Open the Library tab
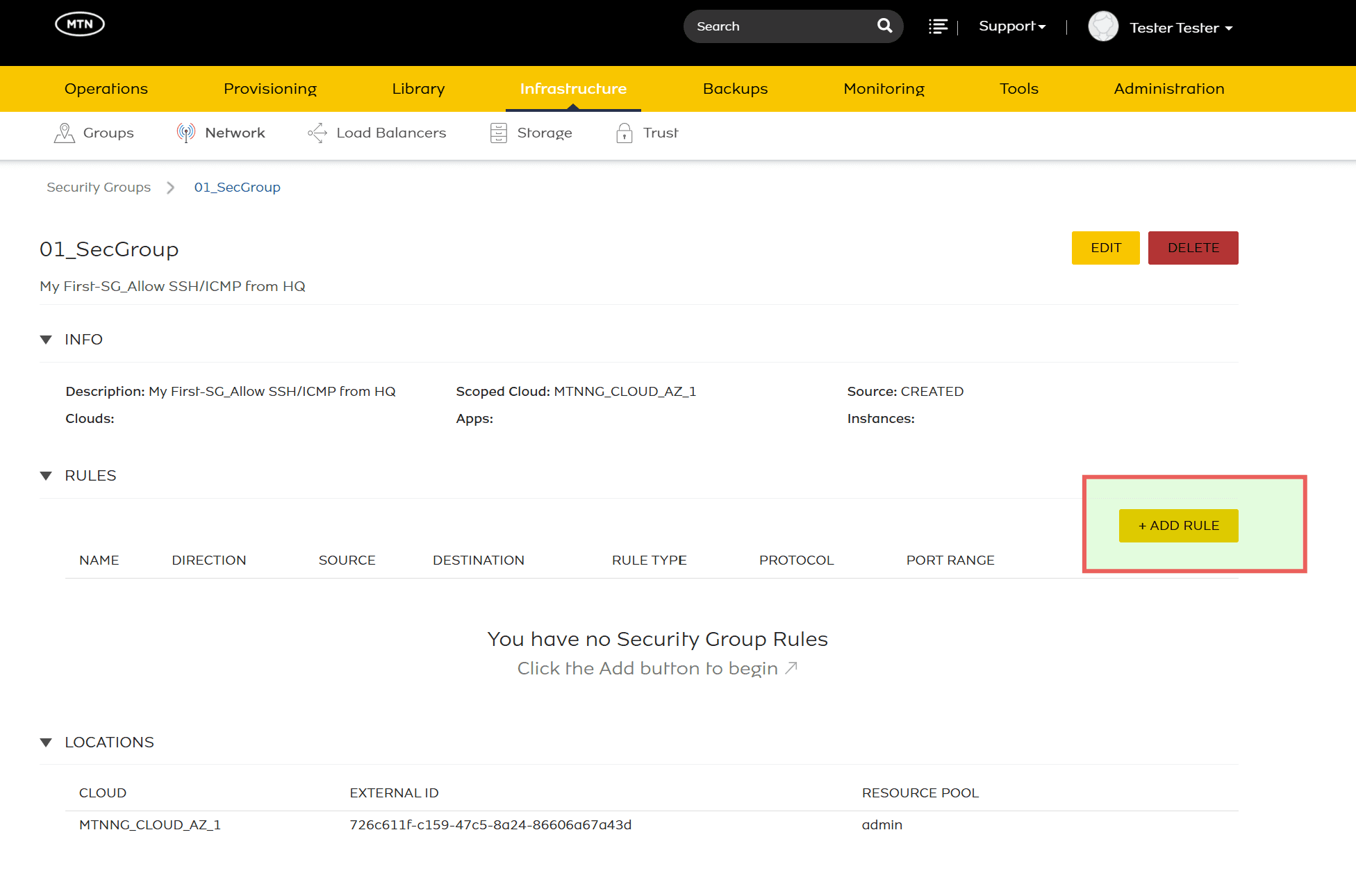Image resolution: width=1356 pixels, height=896 pixels. [418, 89]
